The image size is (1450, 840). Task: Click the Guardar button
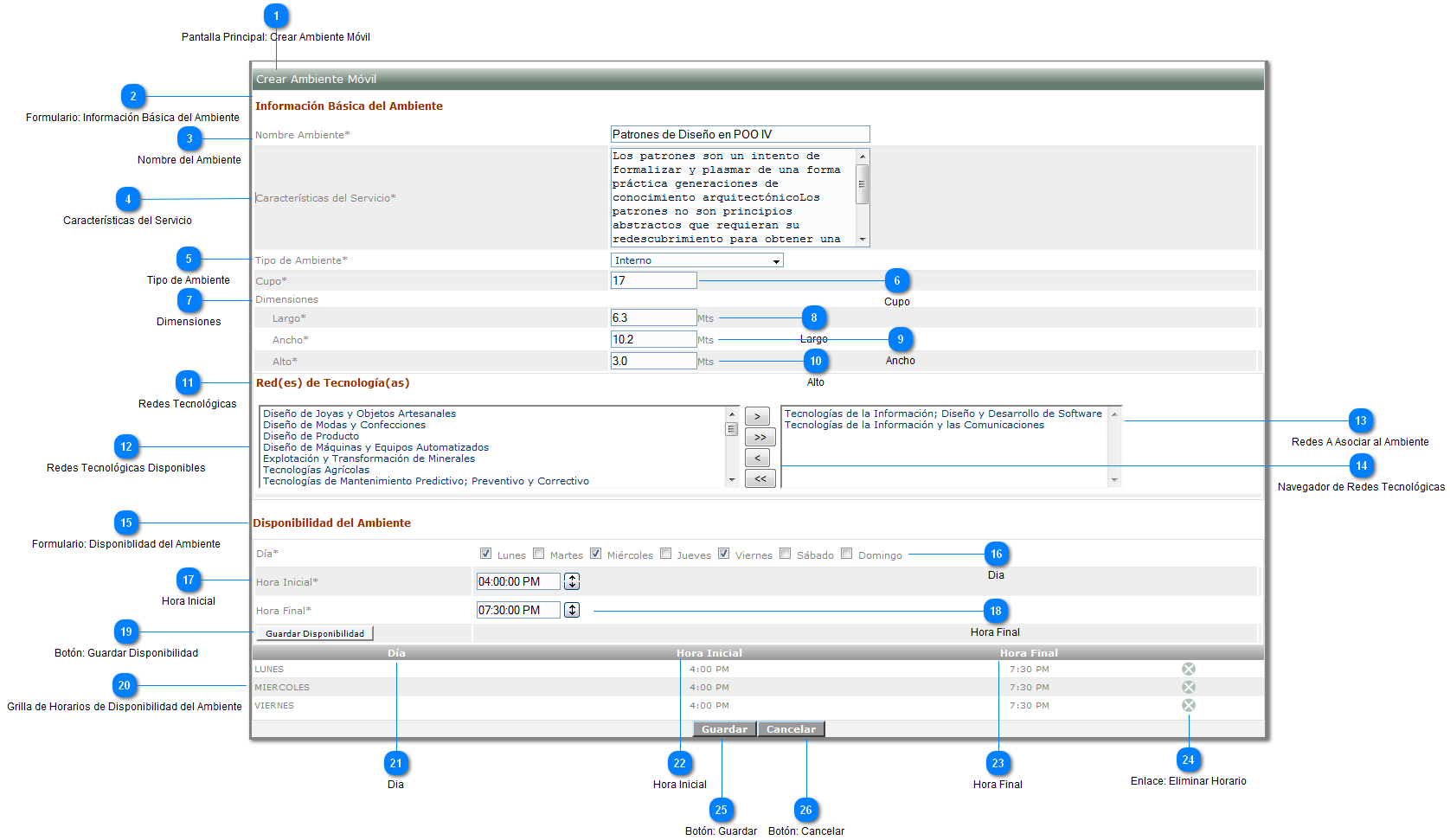[724, 729]
